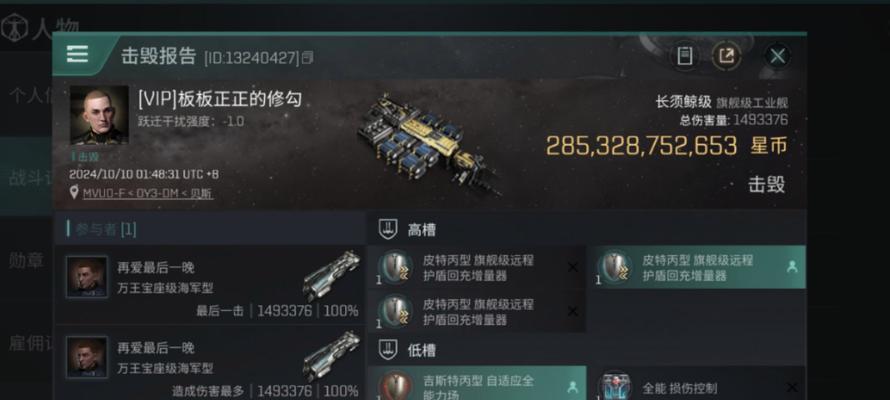Share the kill report via export icon
The height and width of the screenshot is (400, 890).
(x=727, y=56)
